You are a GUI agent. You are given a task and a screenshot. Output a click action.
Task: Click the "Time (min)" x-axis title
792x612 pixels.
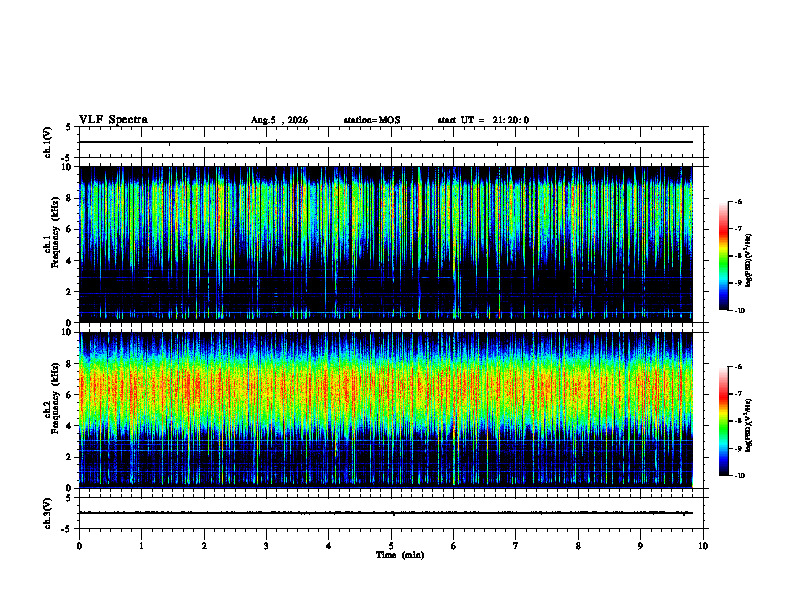tap(400, 555)
